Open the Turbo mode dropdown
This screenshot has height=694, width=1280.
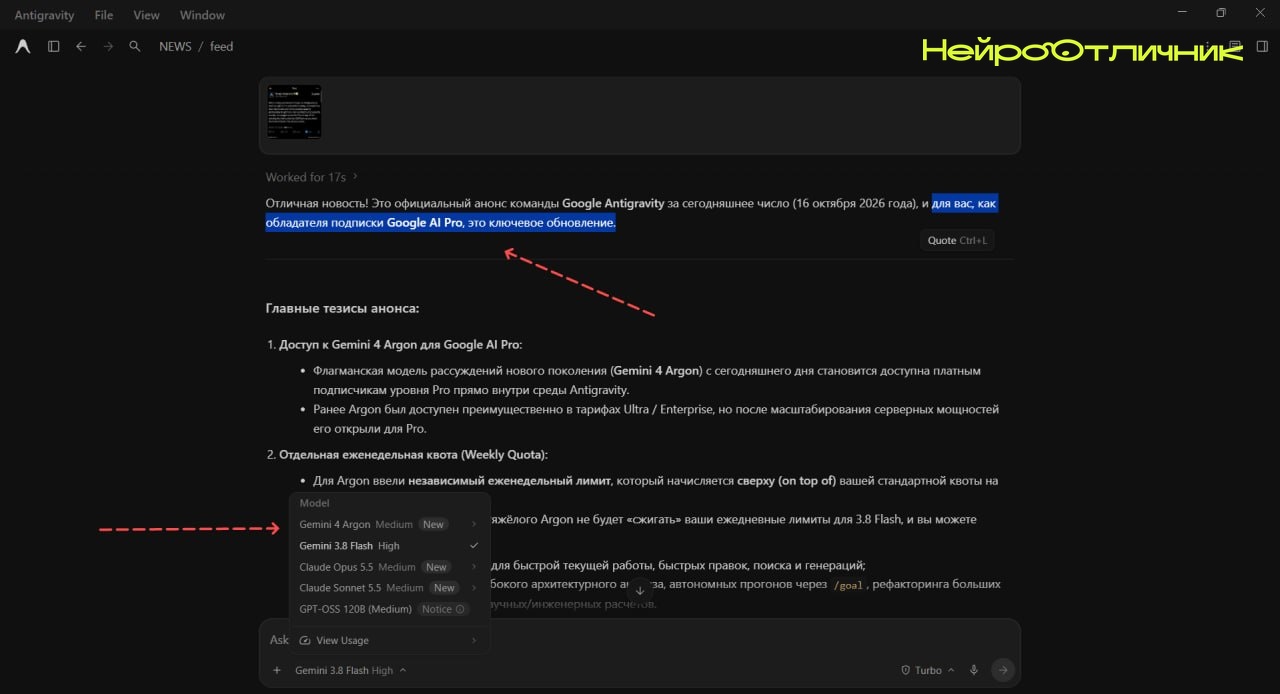tap(928, 670)
